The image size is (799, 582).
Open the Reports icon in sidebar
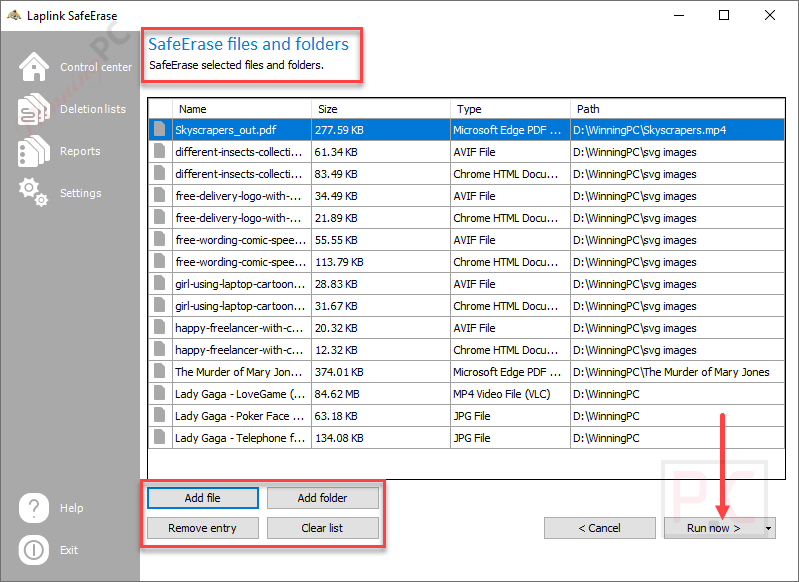tap(34, 151)
